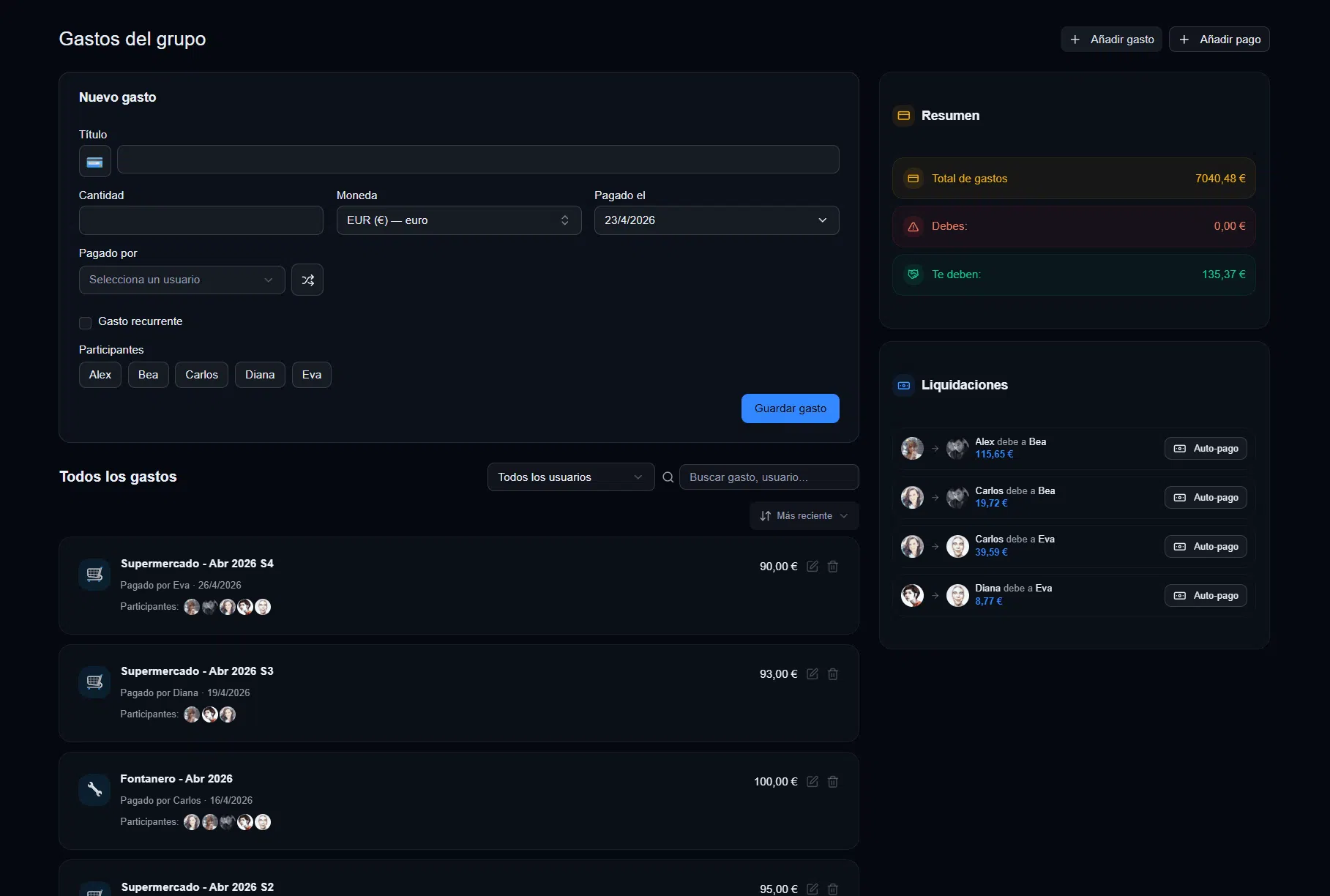1330x896 pixels.
Task: Toggle participant Eva
Action: tap(312, 375)
